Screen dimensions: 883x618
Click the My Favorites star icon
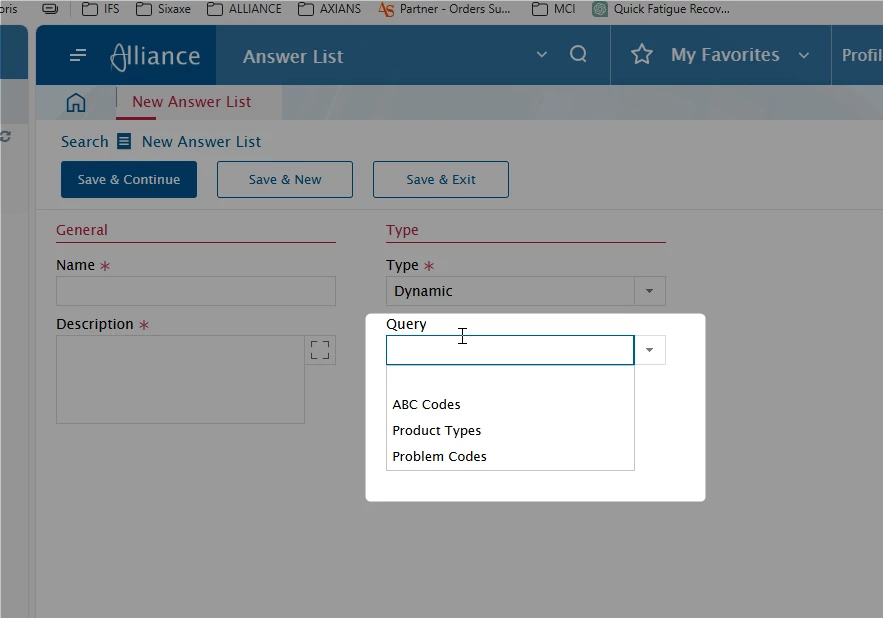[x=641, y=55]
